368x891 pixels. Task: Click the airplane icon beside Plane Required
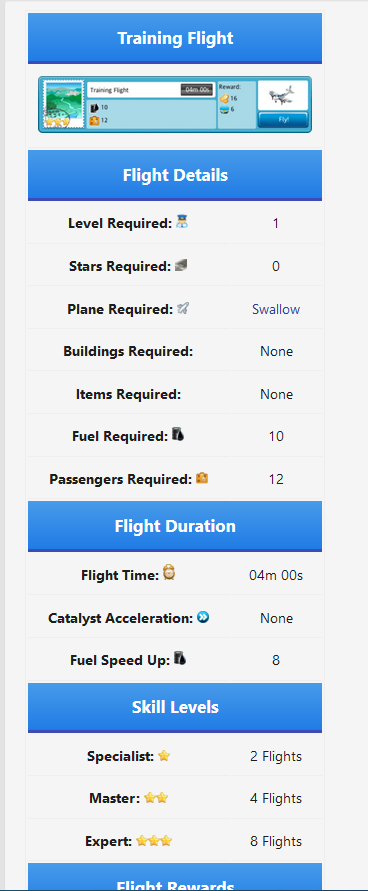[x=183, y=309]
